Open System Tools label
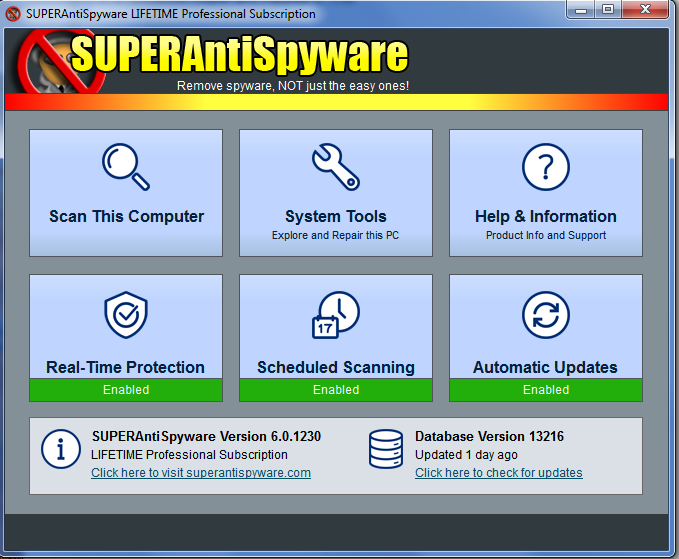Screen dimensions: 679x559 (x=336, y=216)
